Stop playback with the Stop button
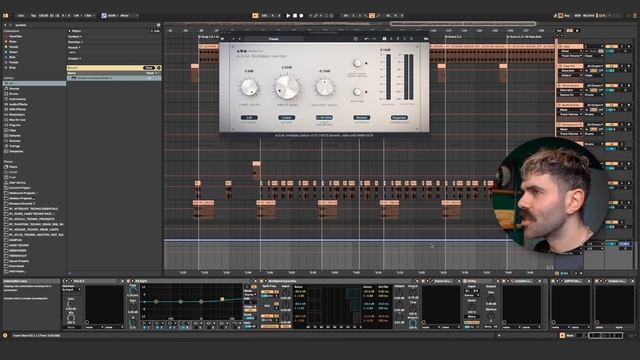This screenshot has width=640, height=360. [295, 16]
